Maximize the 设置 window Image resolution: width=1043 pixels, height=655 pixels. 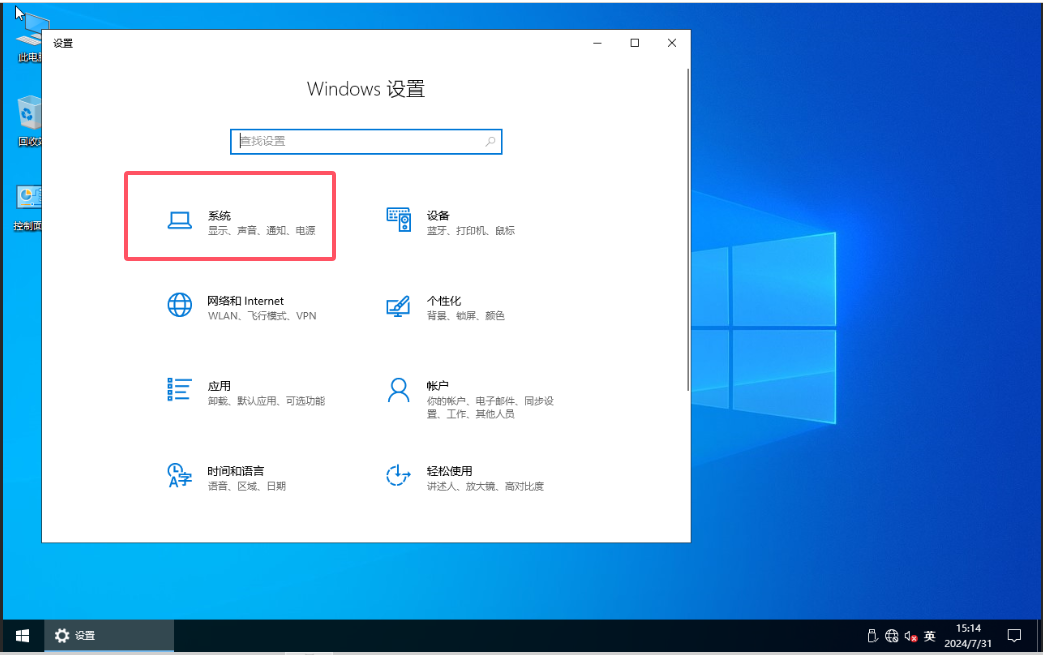coord(635,43)
